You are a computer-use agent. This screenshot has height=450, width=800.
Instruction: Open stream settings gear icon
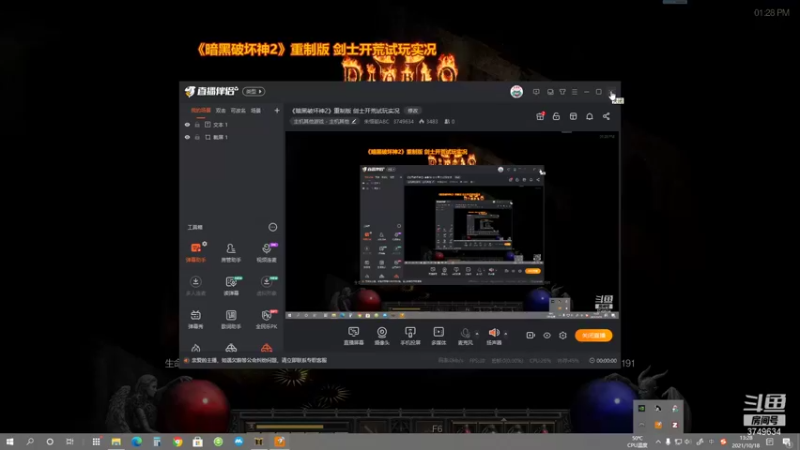[x=563, y=335]
